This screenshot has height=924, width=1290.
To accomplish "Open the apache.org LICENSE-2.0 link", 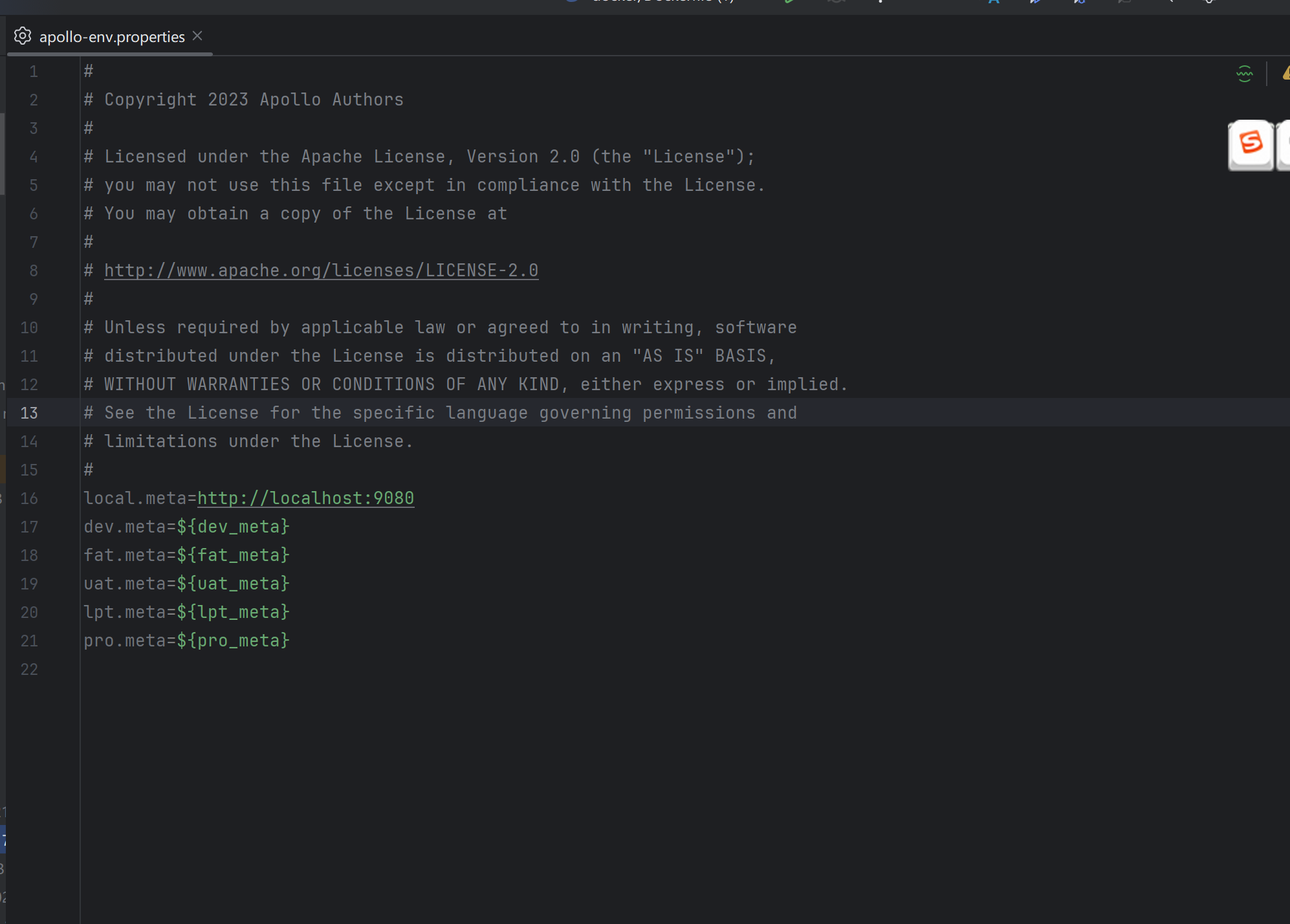I will tap(322, 270).
